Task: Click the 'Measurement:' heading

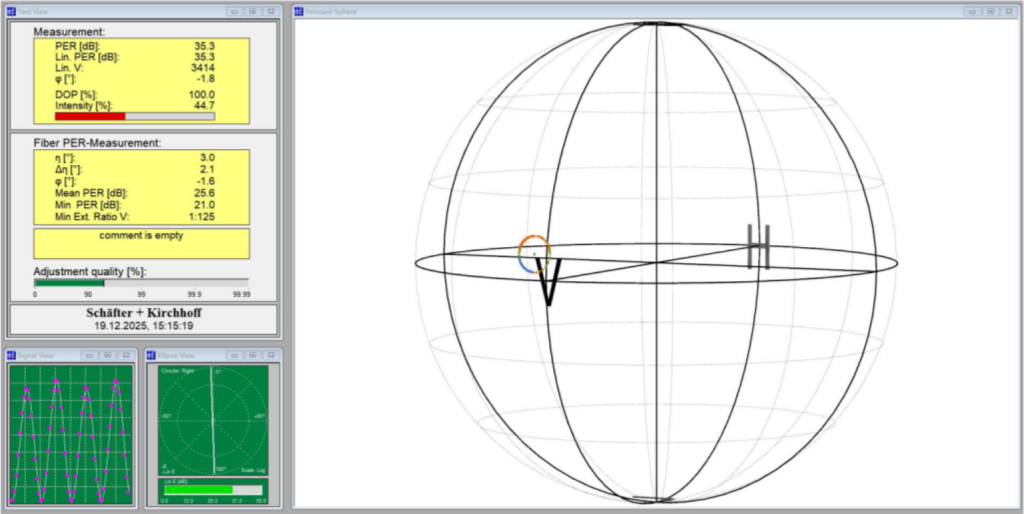Action: pos(69,31)
